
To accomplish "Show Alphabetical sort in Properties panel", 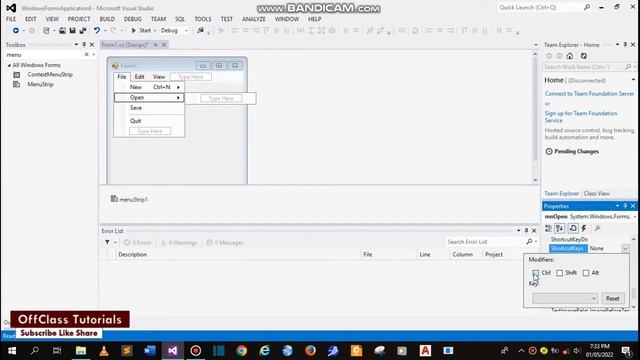I will click(559, 229).
